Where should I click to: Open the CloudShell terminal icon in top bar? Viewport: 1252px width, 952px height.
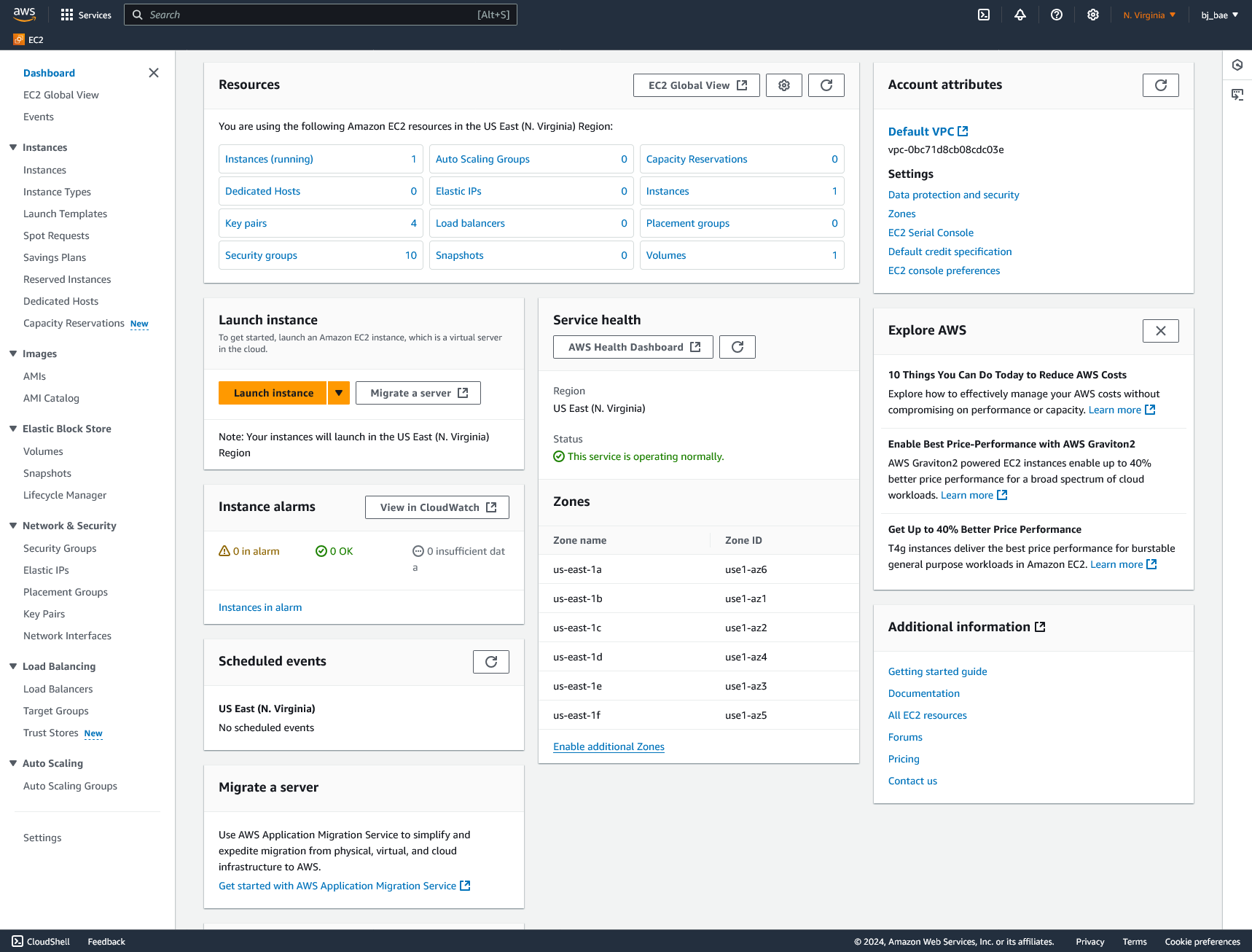coord(984,15)
